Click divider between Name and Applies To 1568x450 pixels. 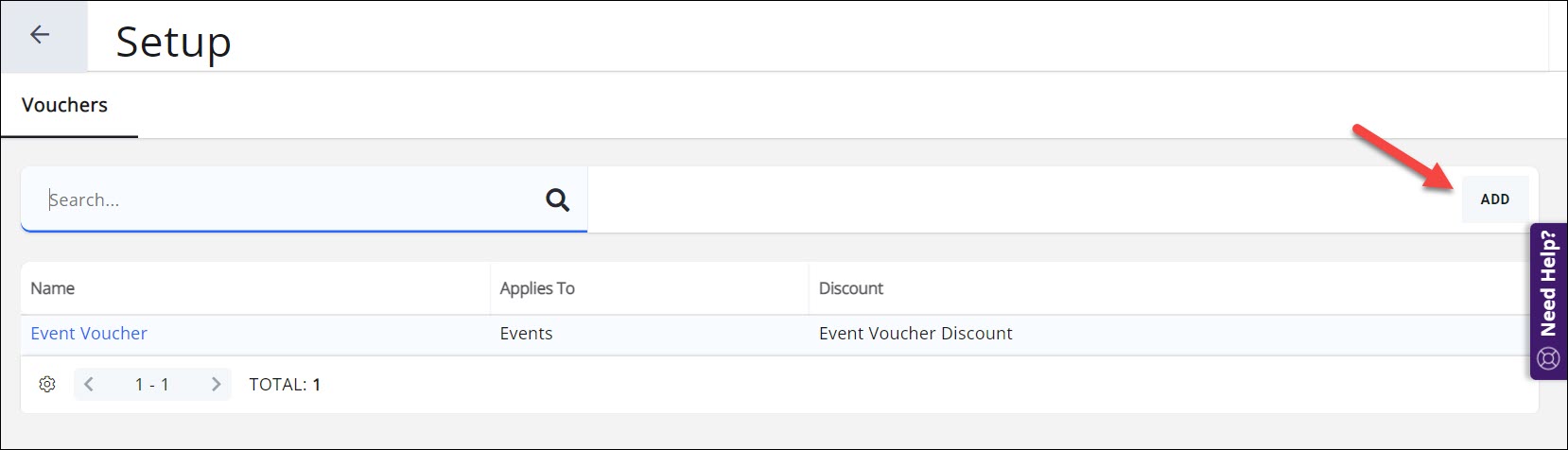tap(490, 288)
